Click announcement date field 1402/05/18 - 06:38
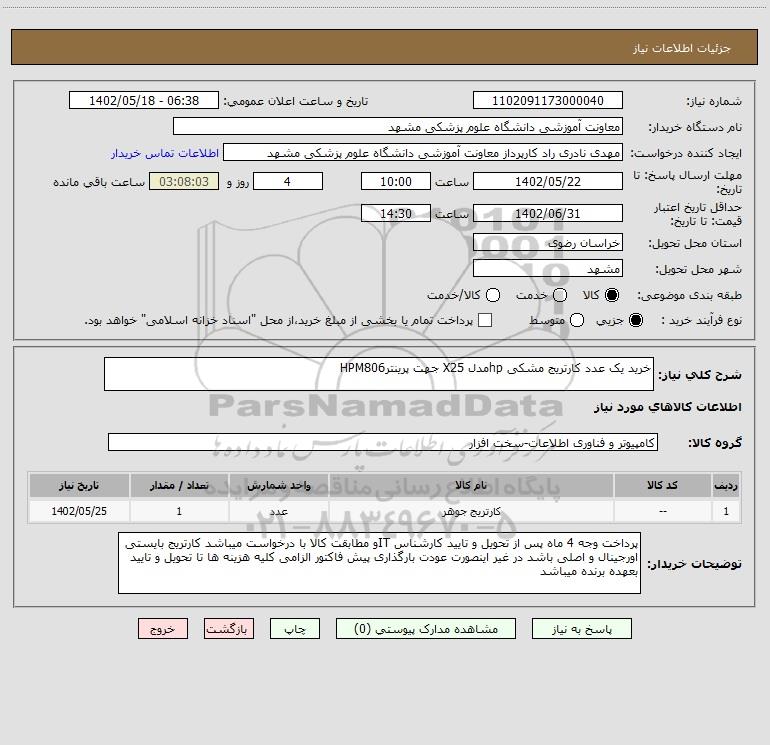The height and width of the screenshot is (745, 770). click(x=144, y=100)
